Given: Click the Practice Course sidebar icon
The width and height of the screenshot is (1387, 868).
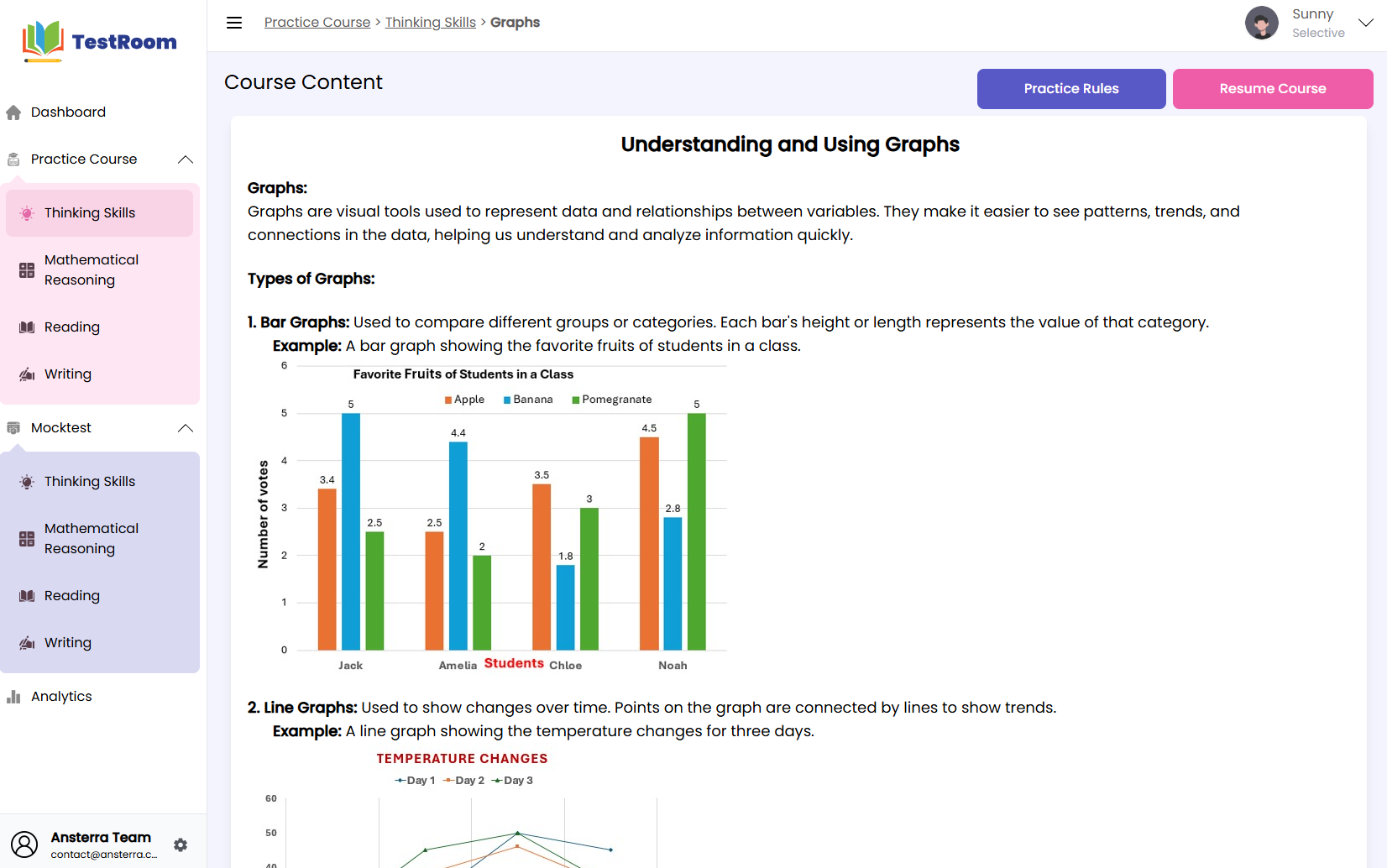Looking at the screenshot, I should 13,159.
